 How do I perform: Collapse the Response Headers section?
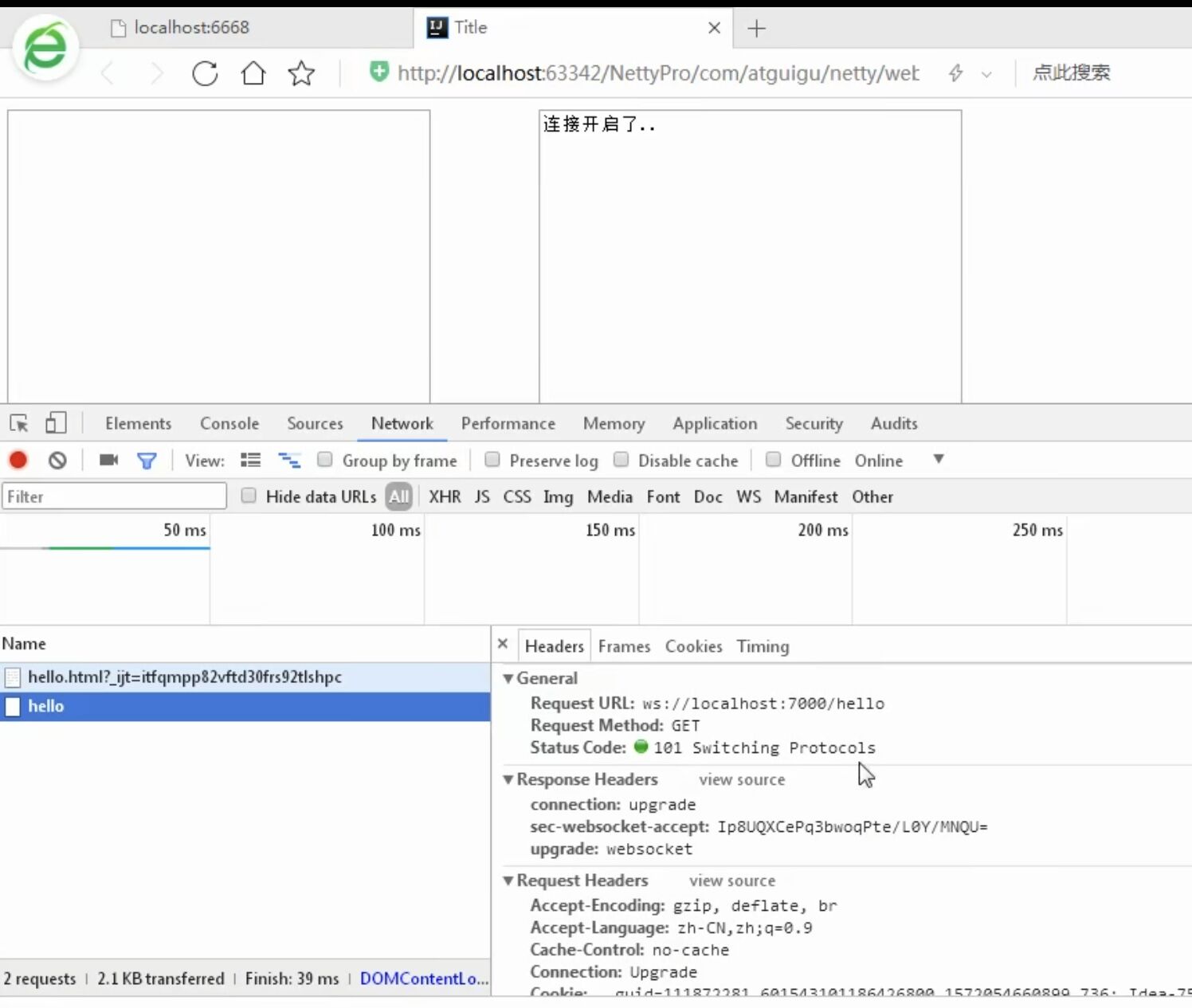508,779
